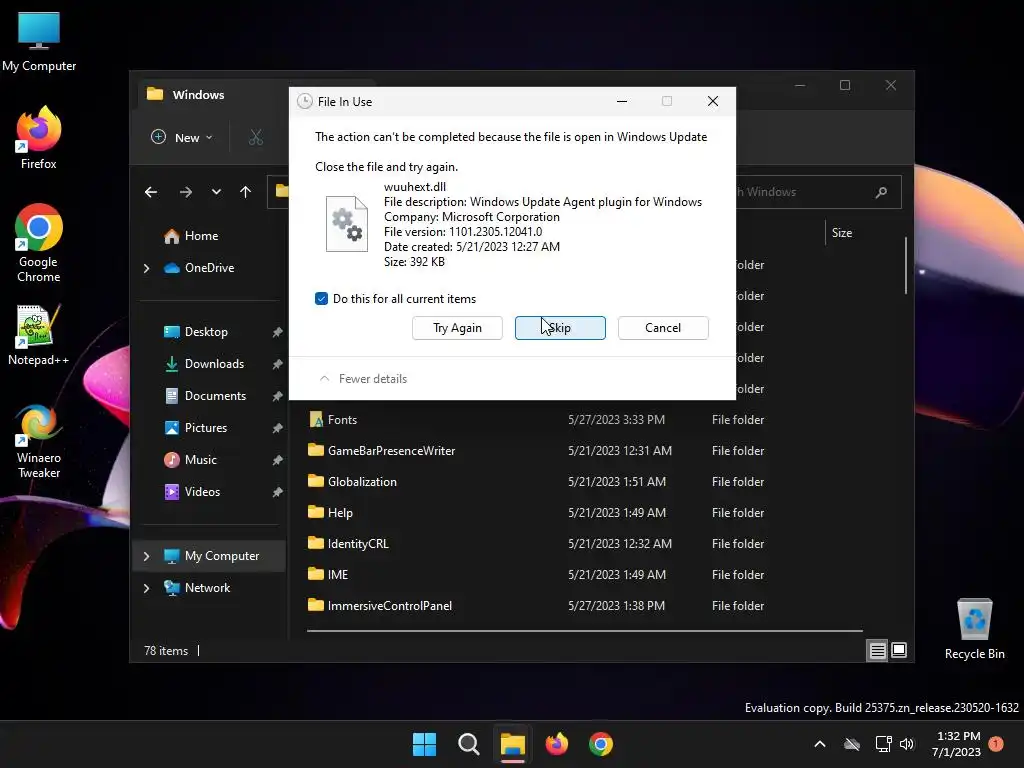Viewport: 1024px width, 768px height.
Task: Close the File In Use dialog
Action: (x=712, y=101)
